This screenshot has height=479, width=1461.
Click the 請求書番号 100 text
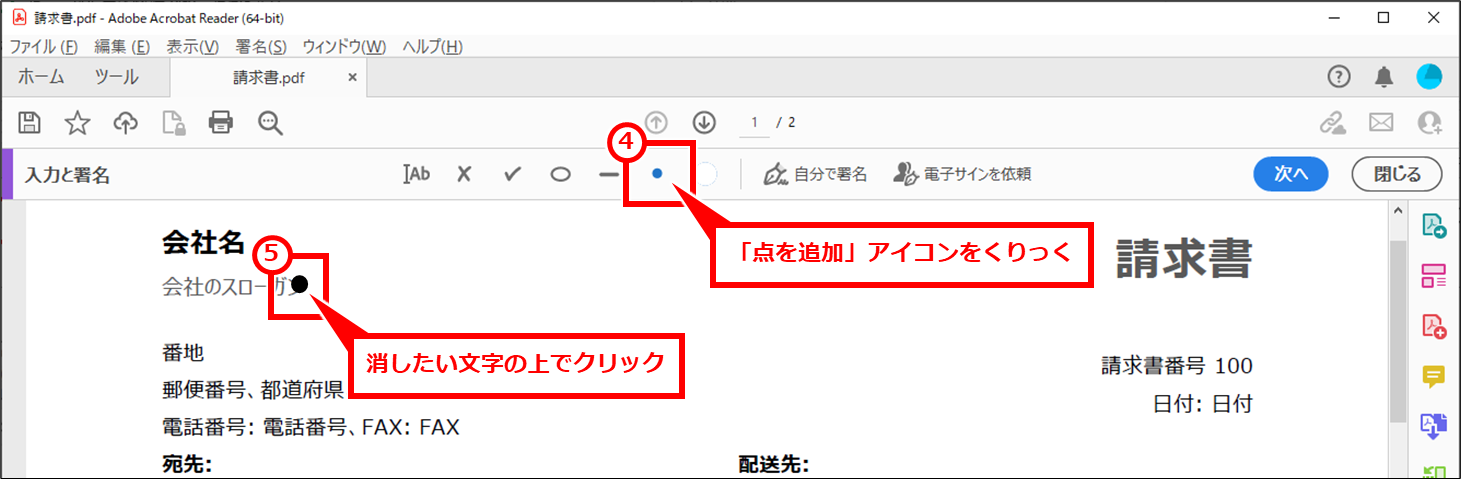point(1177,366)
